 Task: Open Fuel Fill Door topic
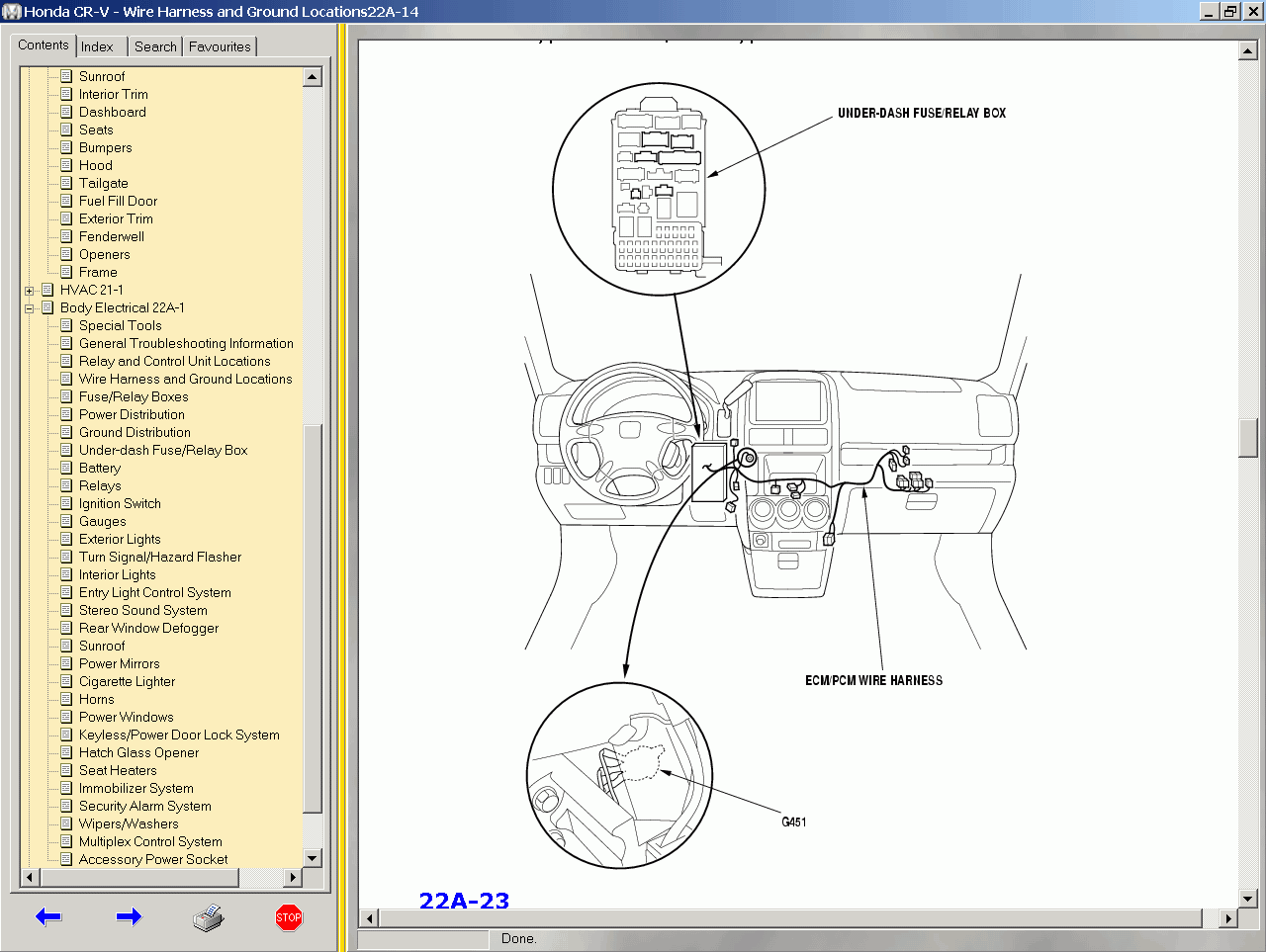point(118,201)
